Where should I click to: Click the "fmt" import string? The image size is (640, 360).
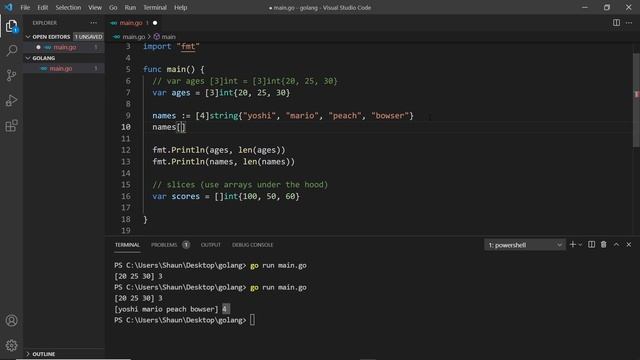(x=188, y=47)
